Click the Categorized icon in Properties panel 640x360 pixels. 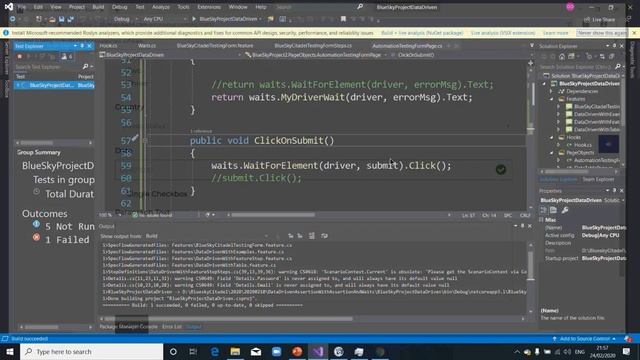[544, 210]
